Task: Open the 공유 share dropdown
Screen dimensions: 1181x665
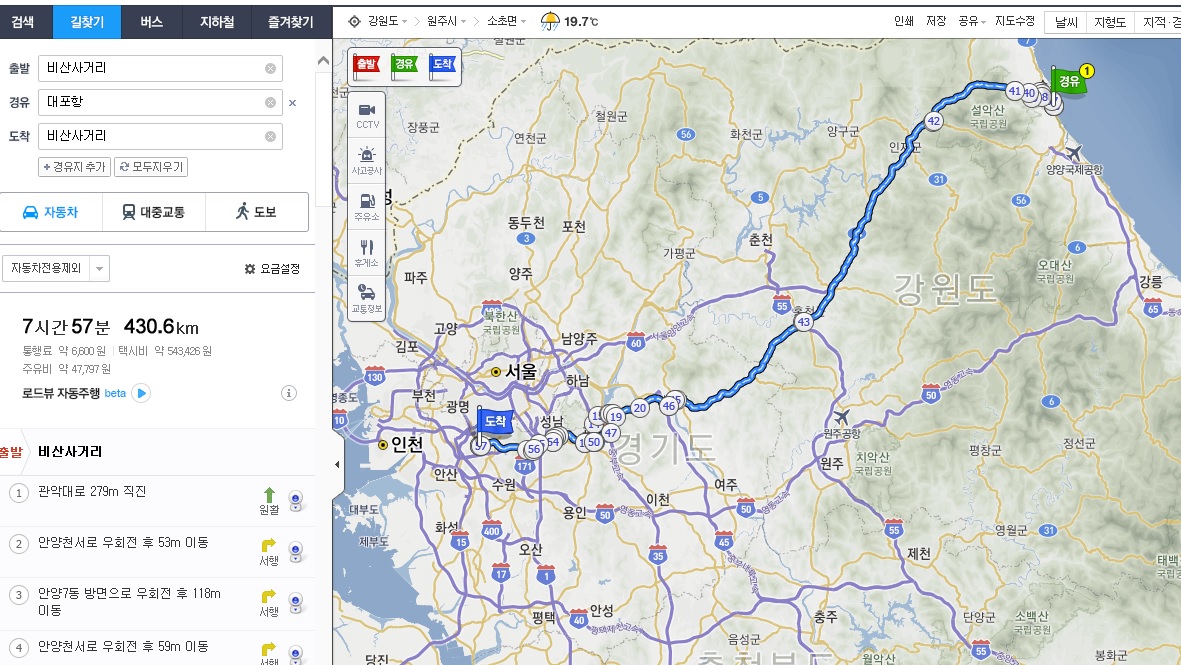Action: [971, 21]
